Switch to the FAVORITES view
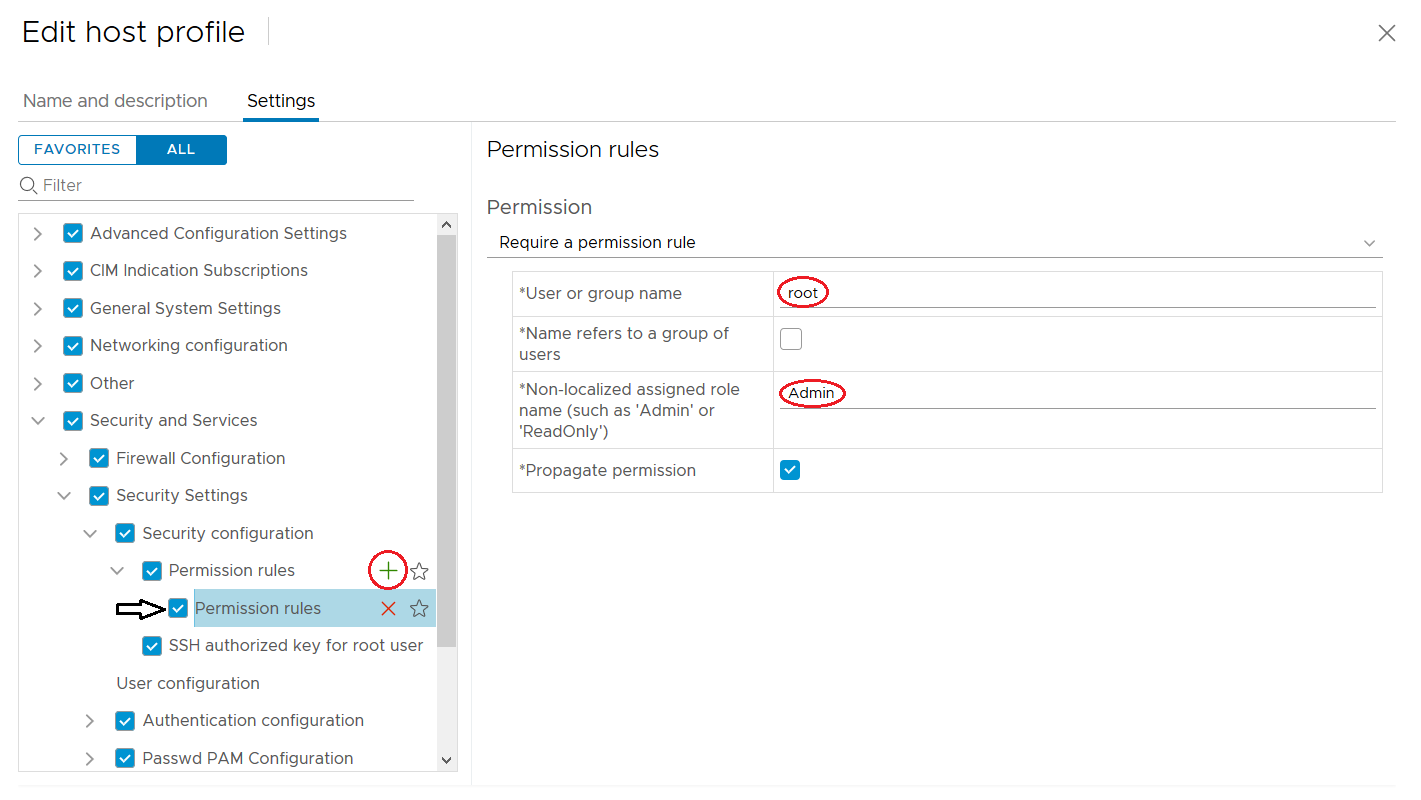Screen dimensions: 1421x800 pos(77,149)
